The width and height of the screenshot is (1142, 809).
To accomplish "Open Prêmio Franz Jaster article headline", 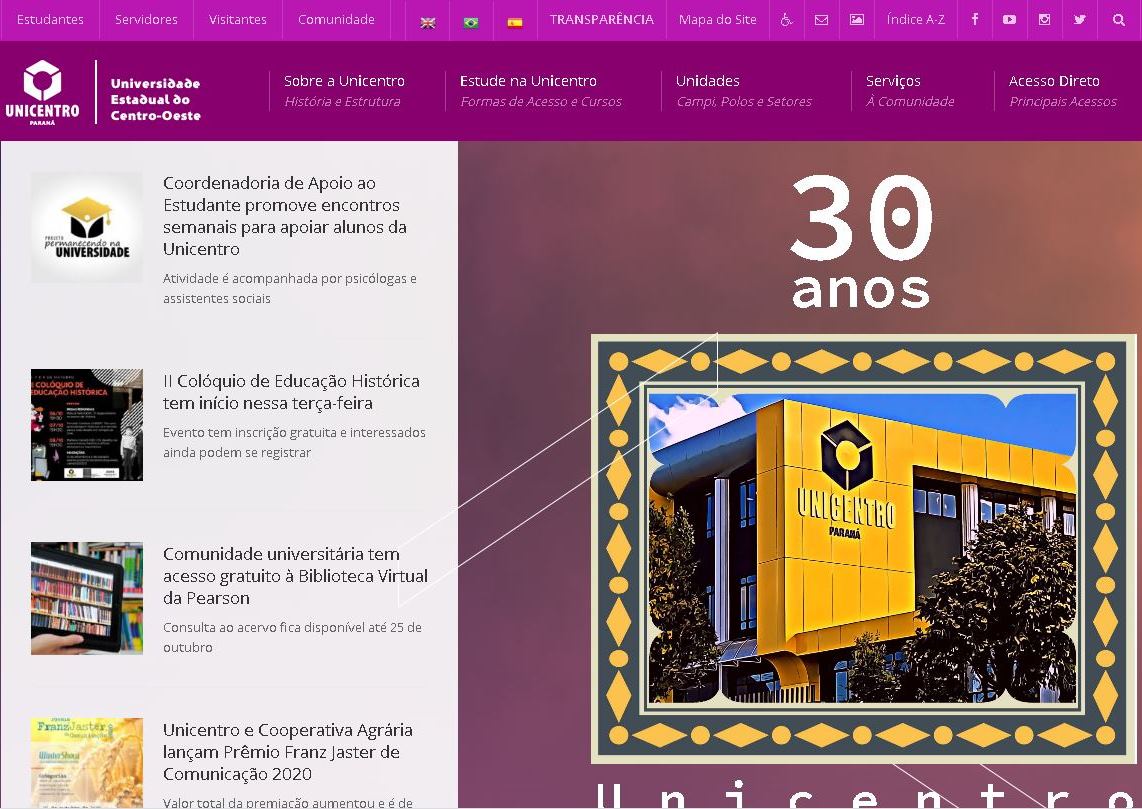I will pos(288,751).
